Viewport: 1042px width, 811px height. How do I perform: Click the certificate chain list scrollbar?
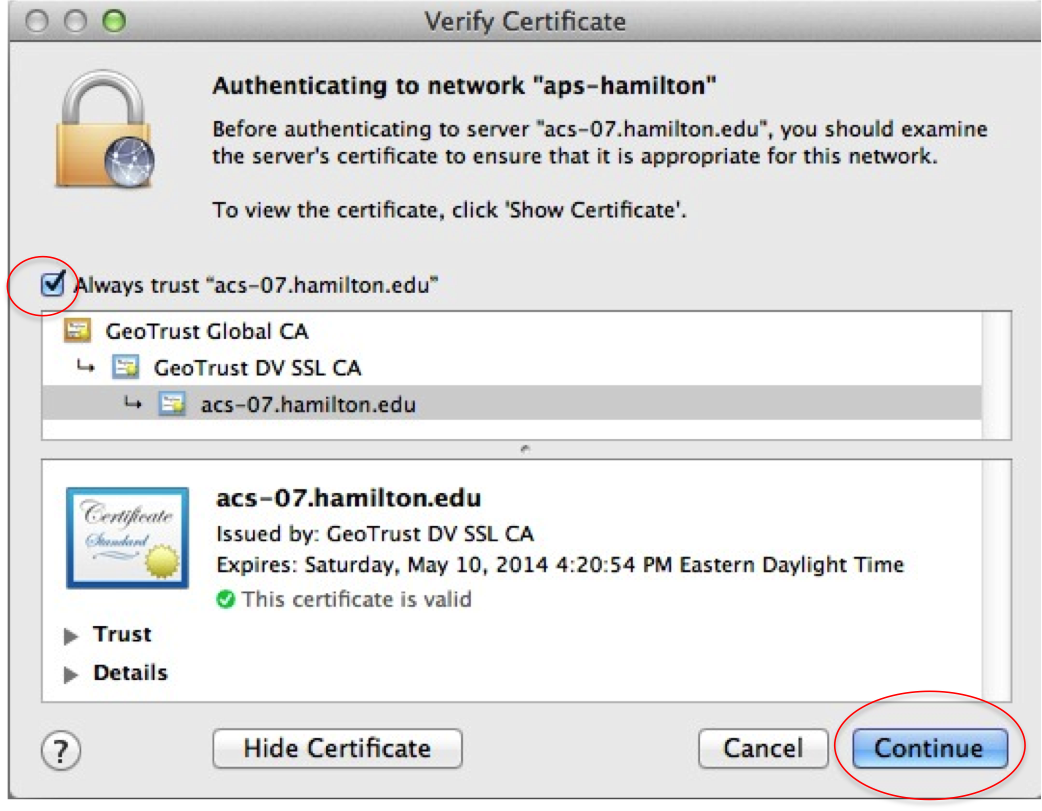[996, 375]
